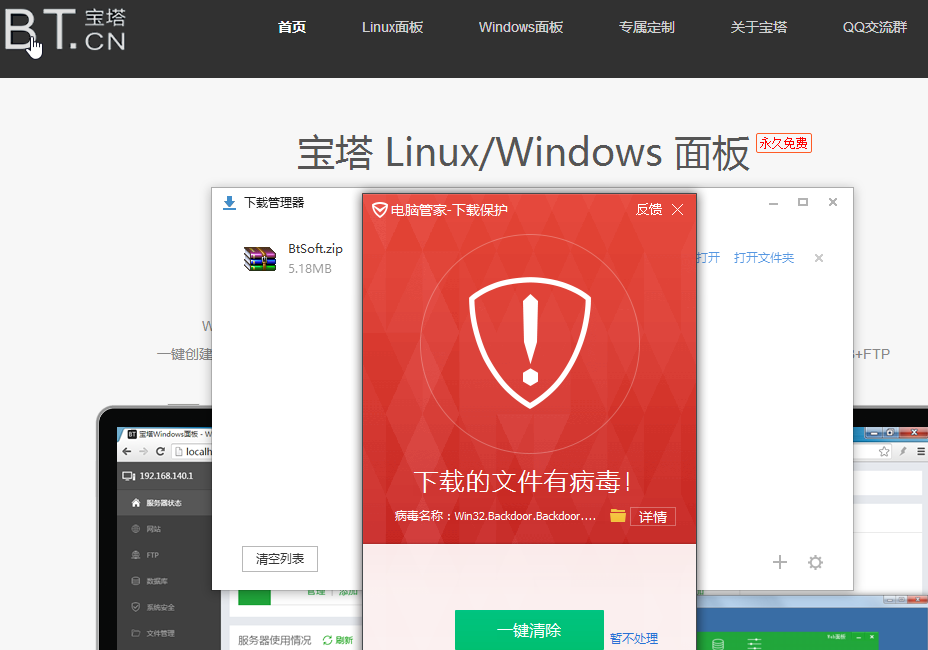928x650 pixels.
Task: Click the 电脑管家 shield logo icon
Action: point(379,210)
